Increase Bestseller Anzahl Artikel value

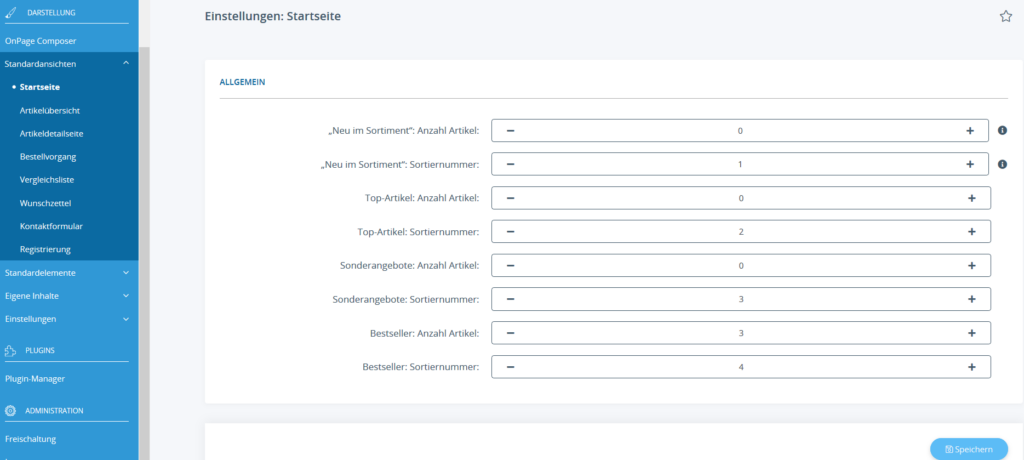pyautogui.click(x=972, y=333)
